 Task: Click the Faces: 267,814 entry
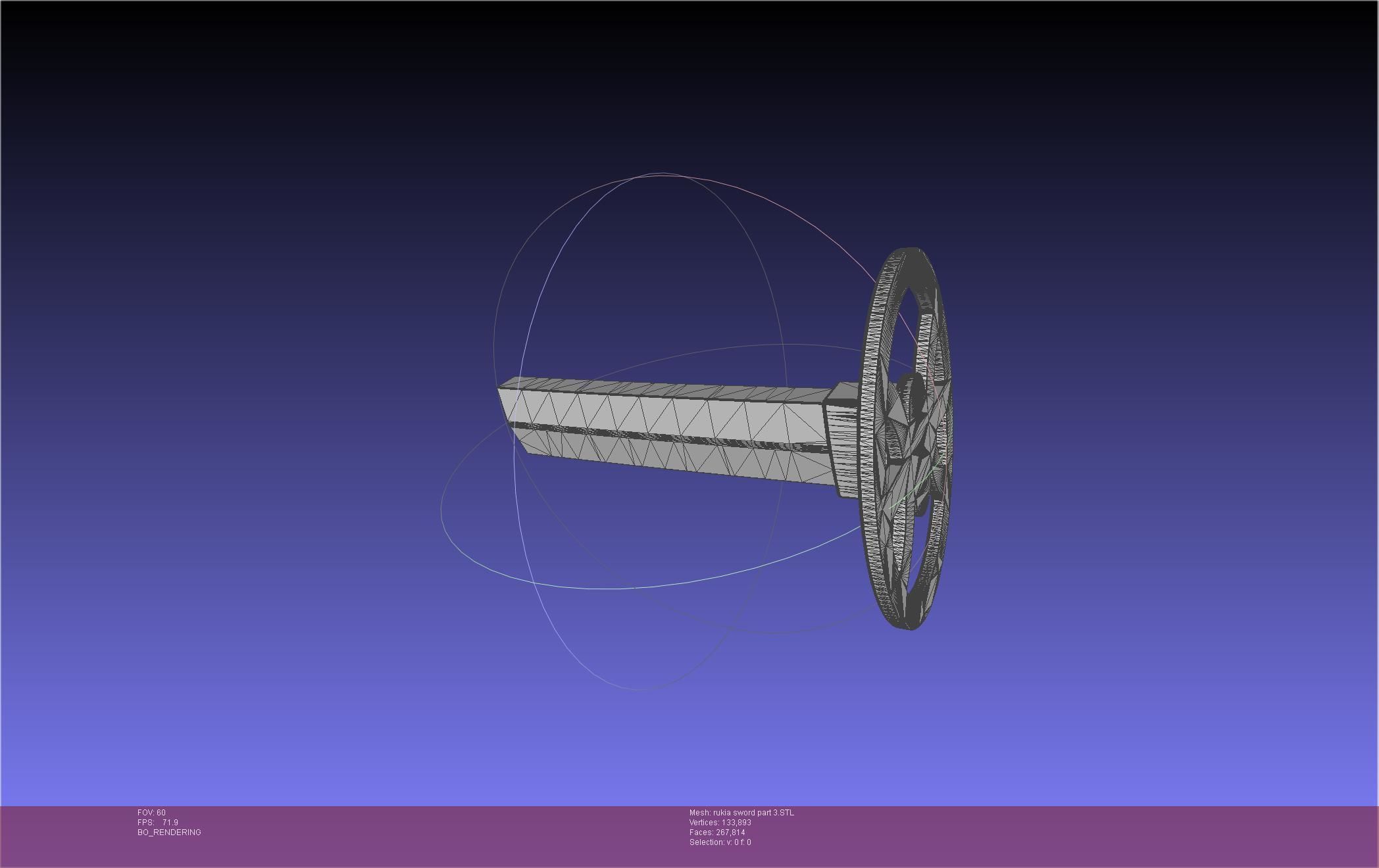click(x=717, y=832)
